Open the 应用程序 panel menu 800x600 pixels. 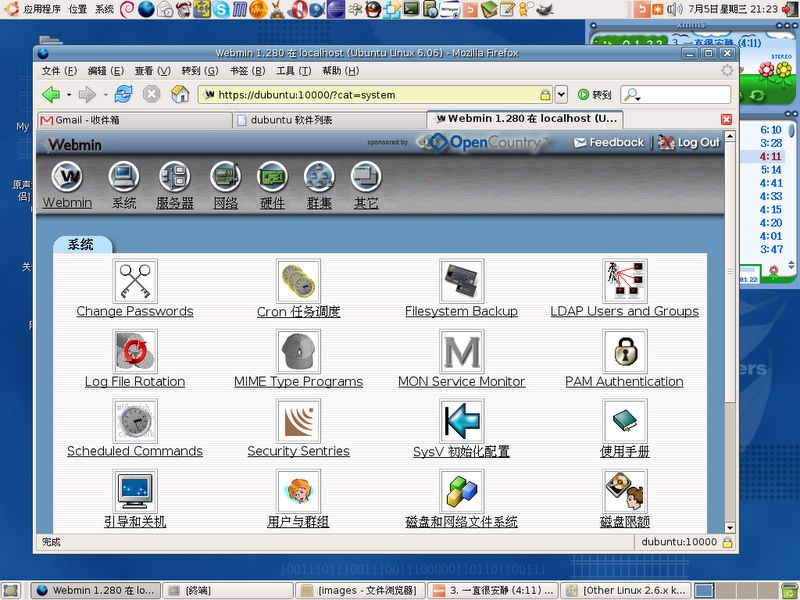click(x=34, y=9)
